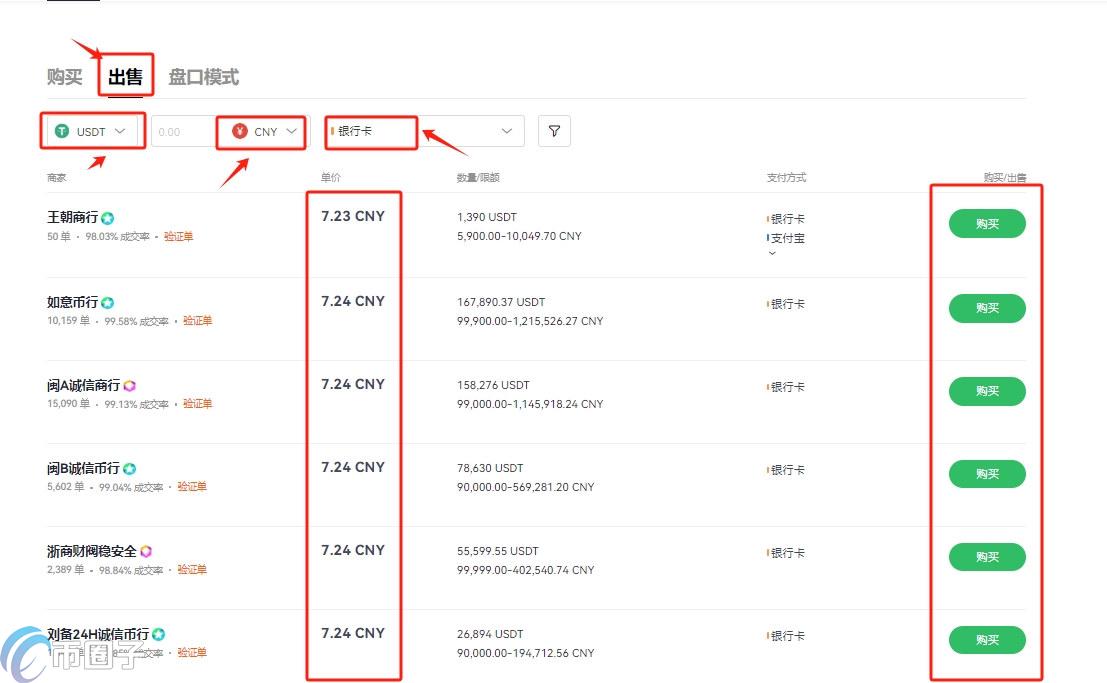Click the 55,599.55 USDT quantity
The height and width of the screenshot is (683, 1107).
point(498,552)
